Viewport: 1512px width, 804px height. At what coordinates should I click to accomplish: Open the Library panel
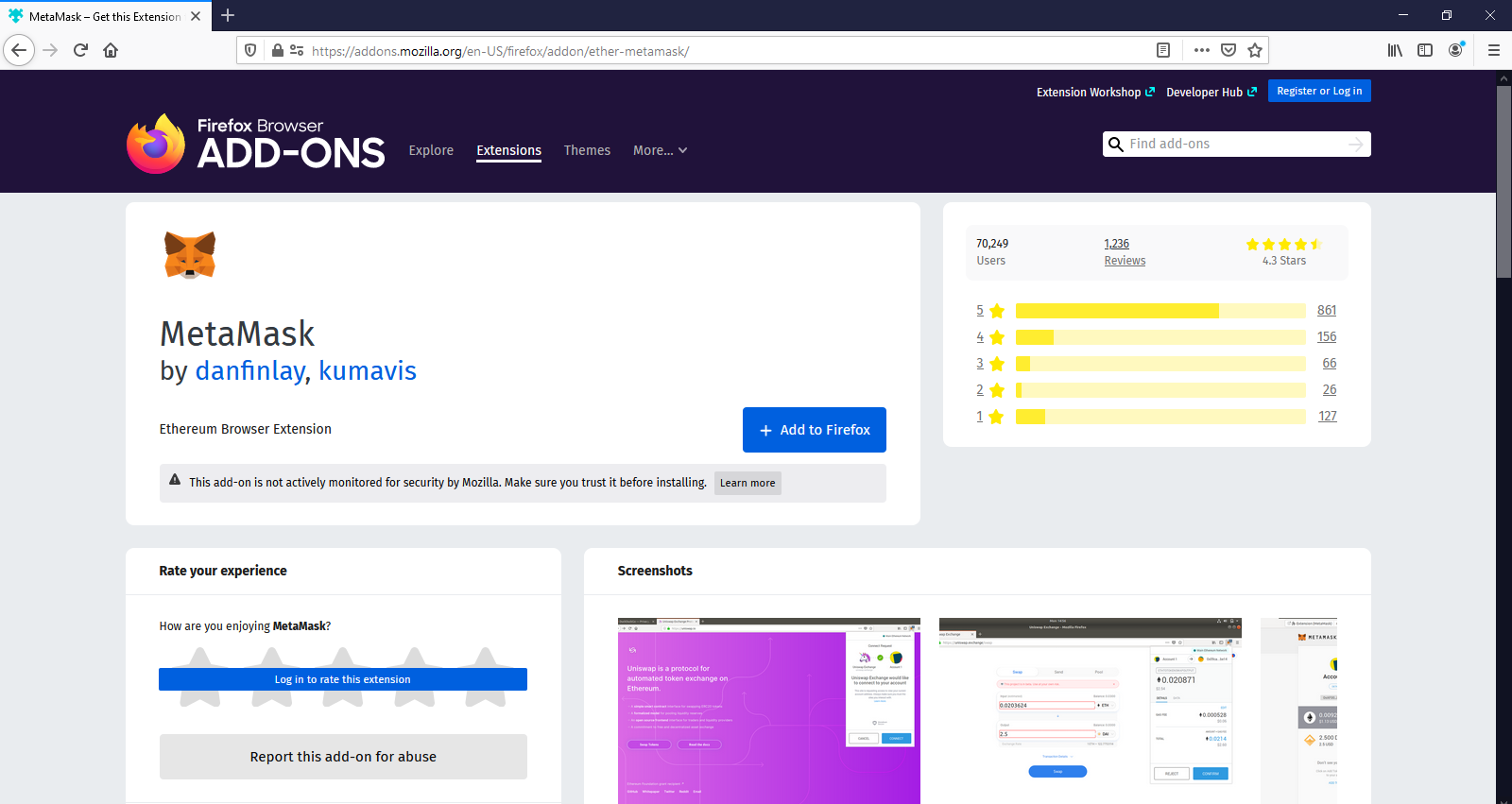(x=1395, y=50)
